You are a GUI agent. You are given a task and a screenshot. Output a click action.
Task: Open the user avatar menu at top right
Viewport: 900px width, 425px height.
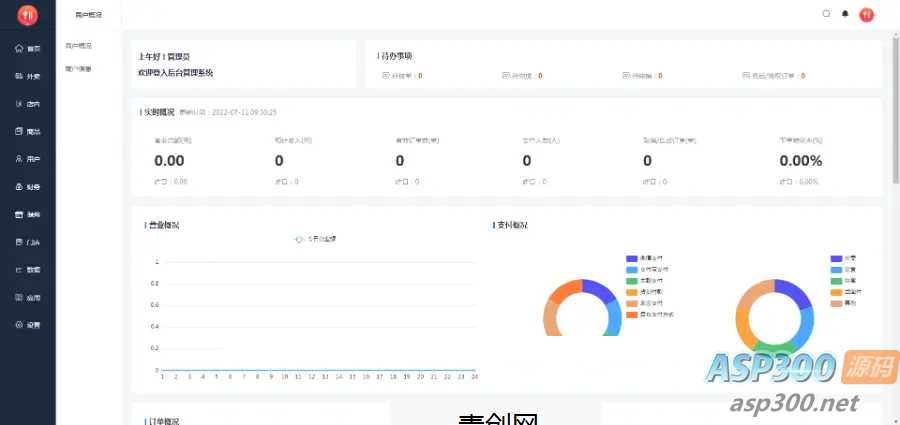(x=867, y=14)
